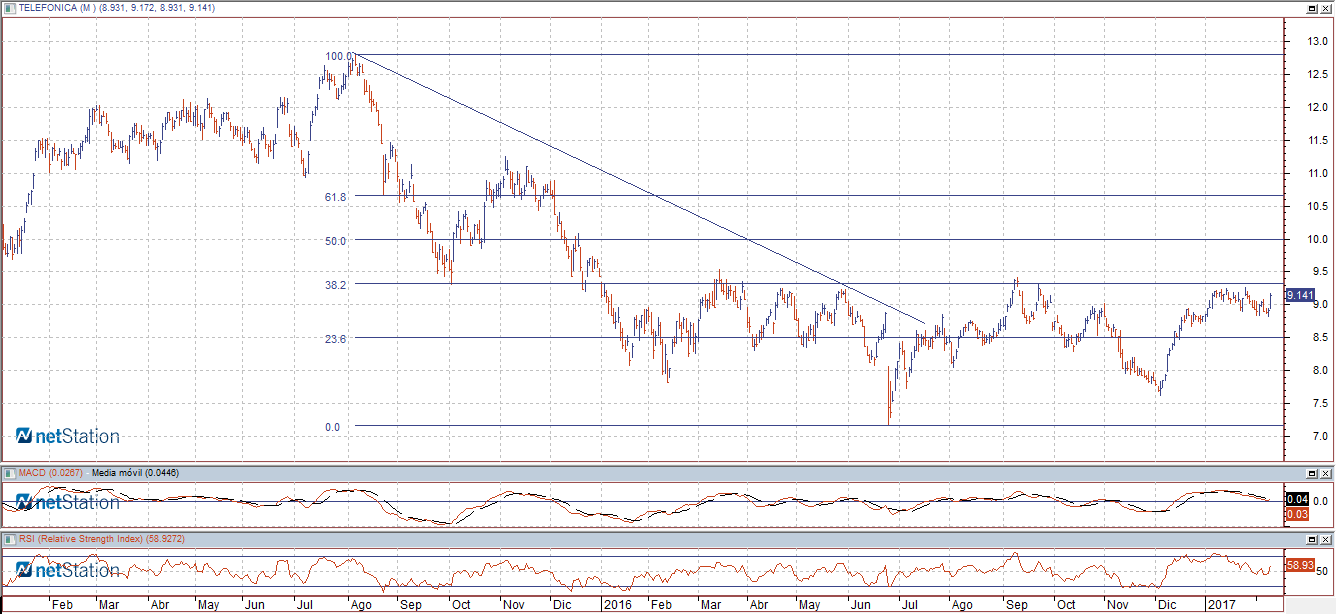Open the MACD panel icon
Viewport: 1336px width, 614px height.
[x=10, y=472]
